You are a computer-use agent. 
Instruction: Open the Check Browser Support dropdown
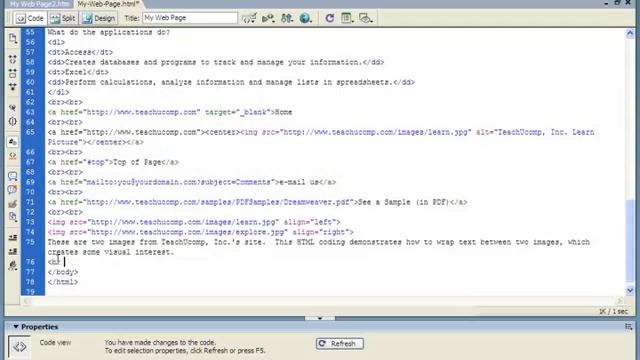pyautogui.click(x=249, y=18)
